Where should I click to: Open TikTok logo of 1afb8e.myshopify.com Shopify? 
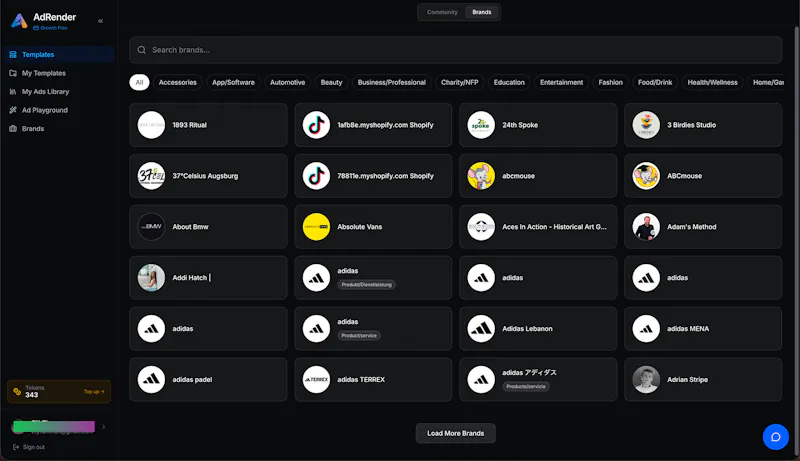tap(316, 125)
